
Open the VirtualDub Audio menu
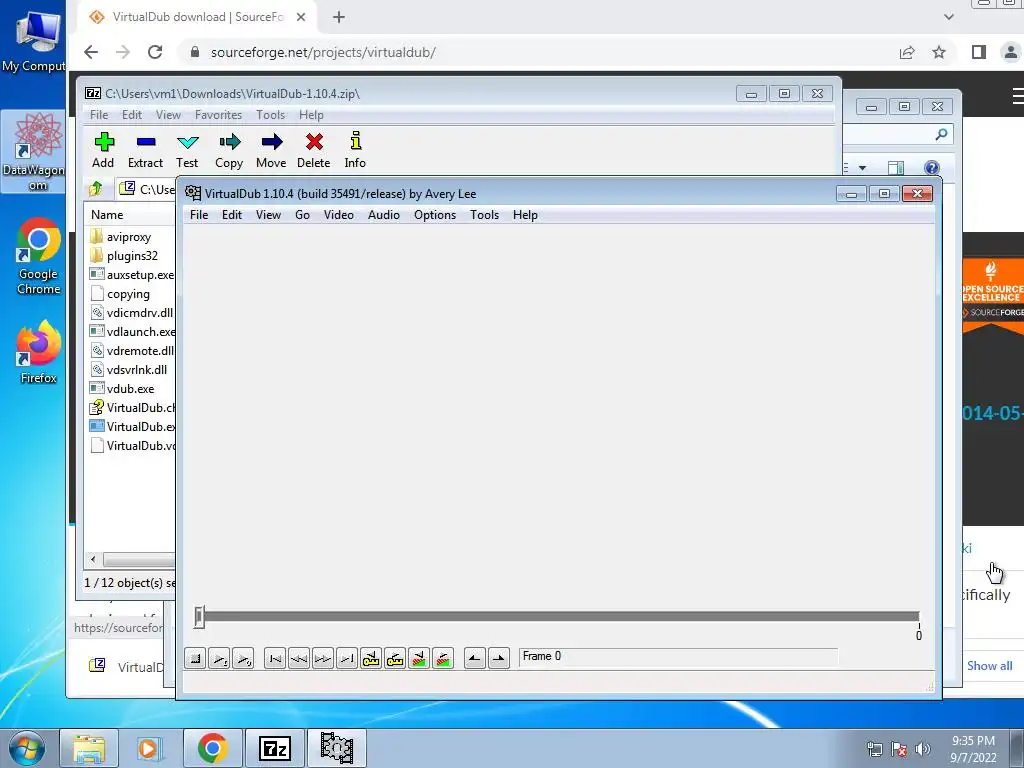(x=384, y=215)
